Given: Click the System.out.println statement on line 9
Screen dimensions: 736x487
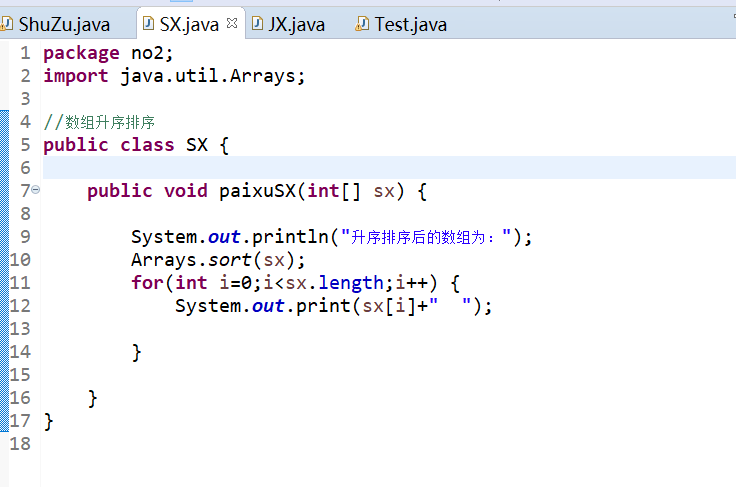Looking at the screenshot, I should click(331, 237).
